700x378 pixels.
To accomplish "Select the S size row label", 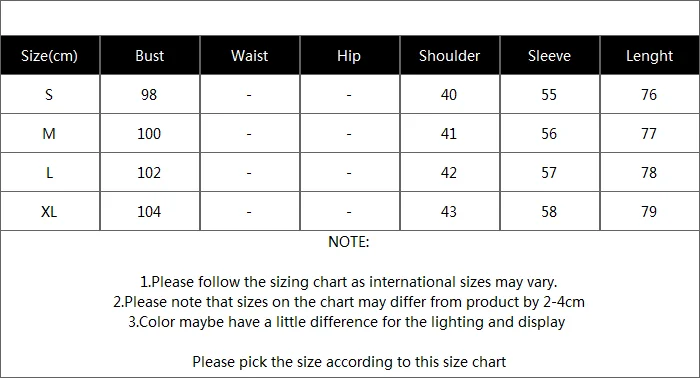I will (50, 94).
